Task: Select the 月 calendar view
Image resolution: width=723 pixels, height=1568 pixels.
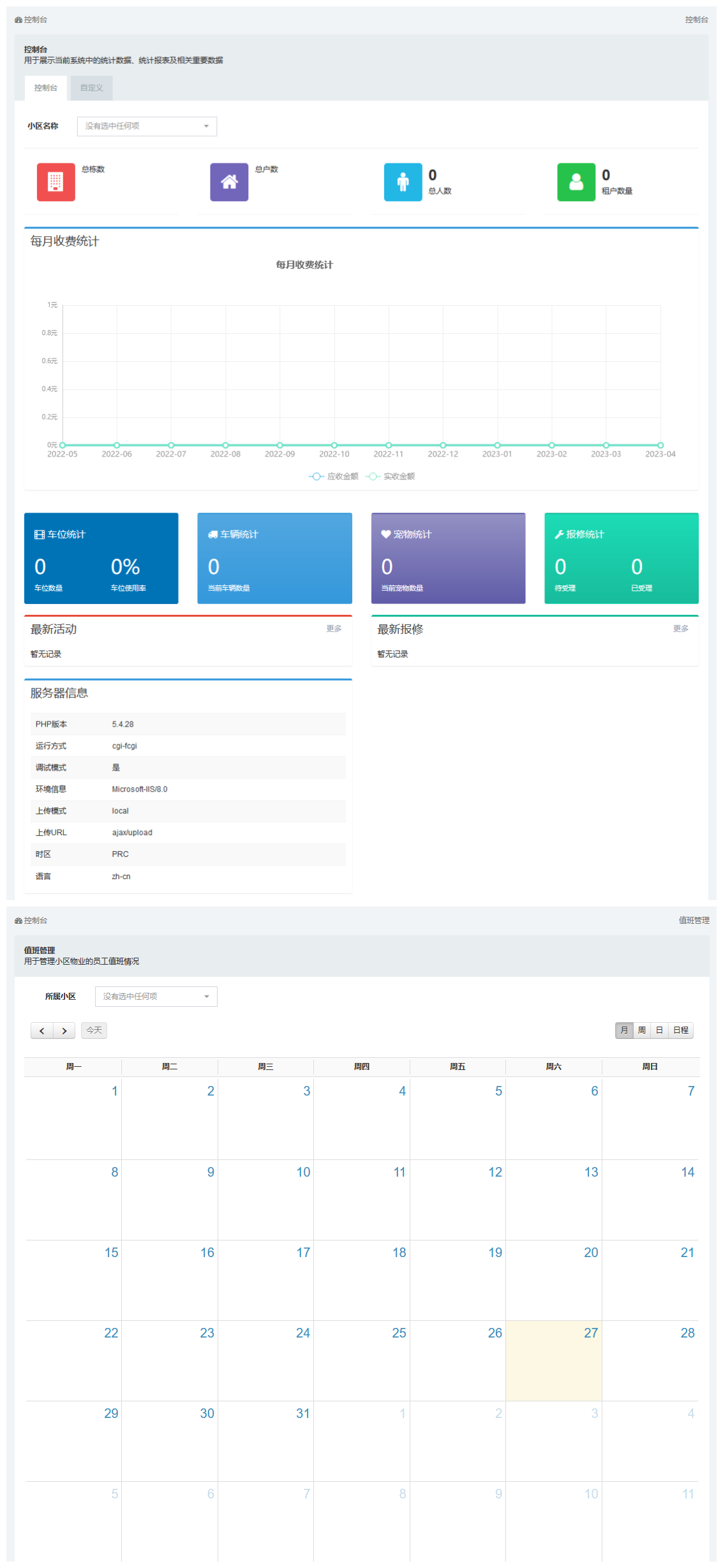Action: click(x=624, y=1030)
